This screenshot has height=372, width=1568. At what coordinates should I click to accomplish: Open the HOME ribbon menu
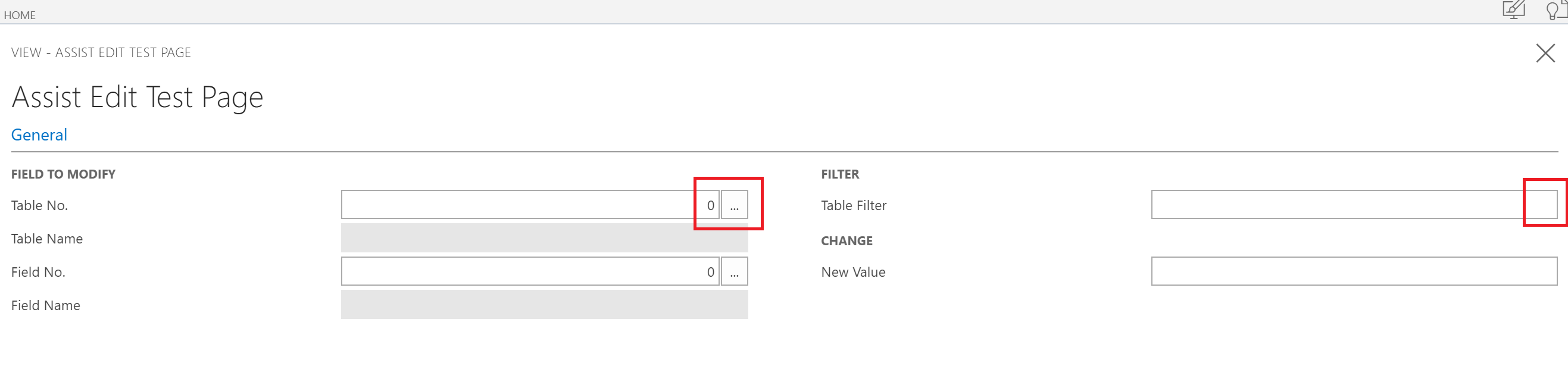click(x=19, y=15)
